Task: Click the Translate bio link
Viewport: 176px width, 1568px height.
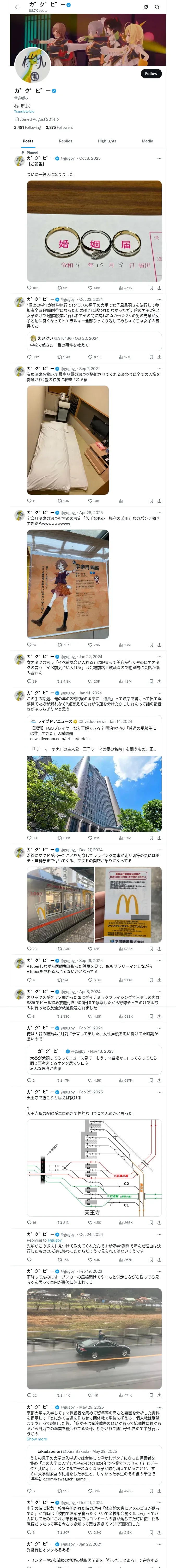Action: pyautogui.click(x=24, y=111)
